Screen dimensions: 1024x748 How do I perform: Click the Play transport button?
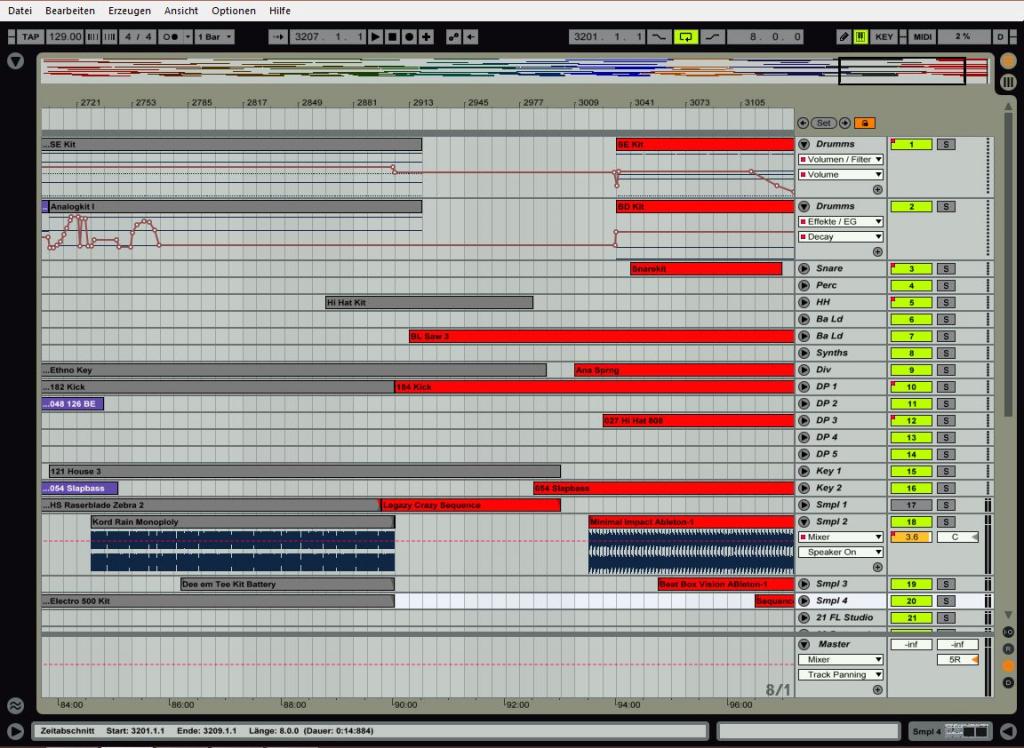pos(376,37)
